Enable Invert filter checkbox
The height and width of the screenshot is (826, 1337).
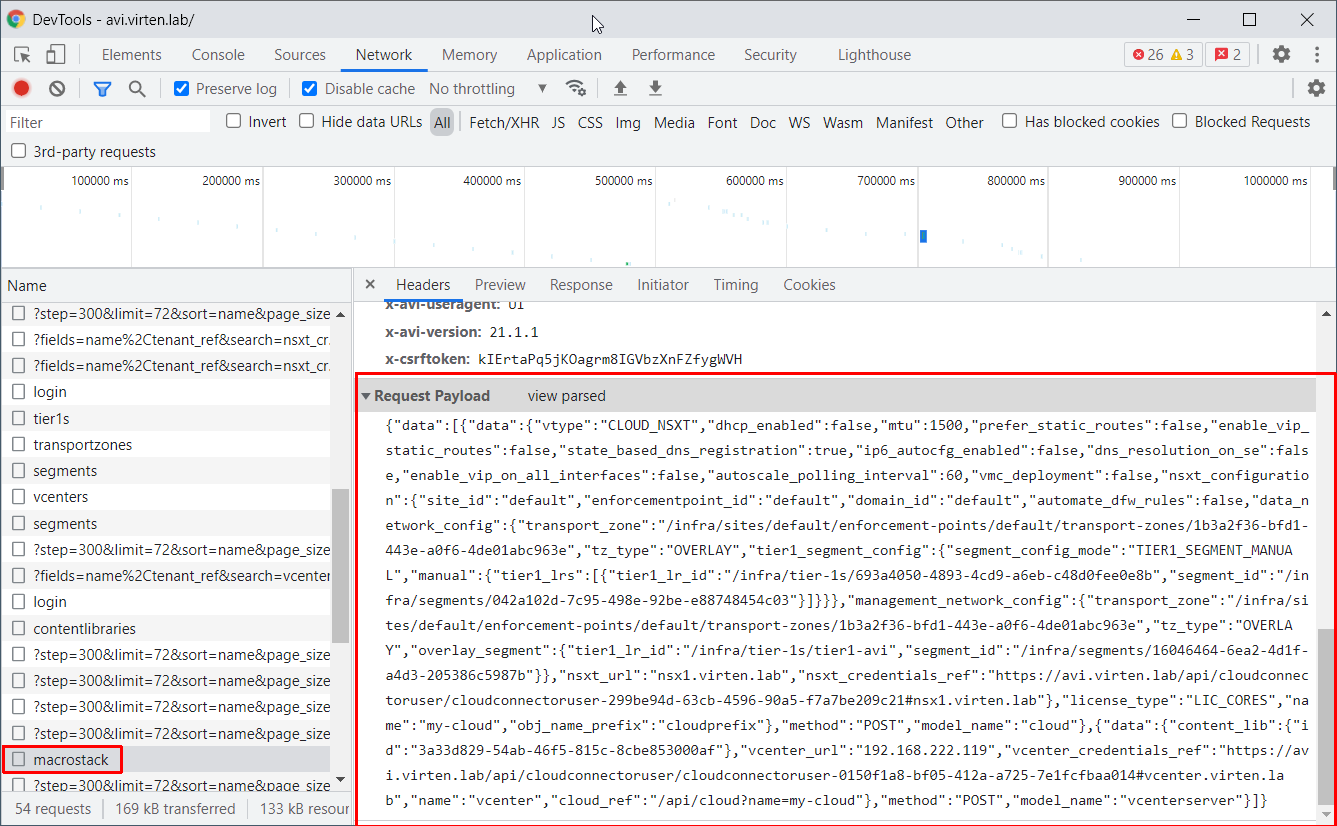pyautogui.click(x=233, y=121)
